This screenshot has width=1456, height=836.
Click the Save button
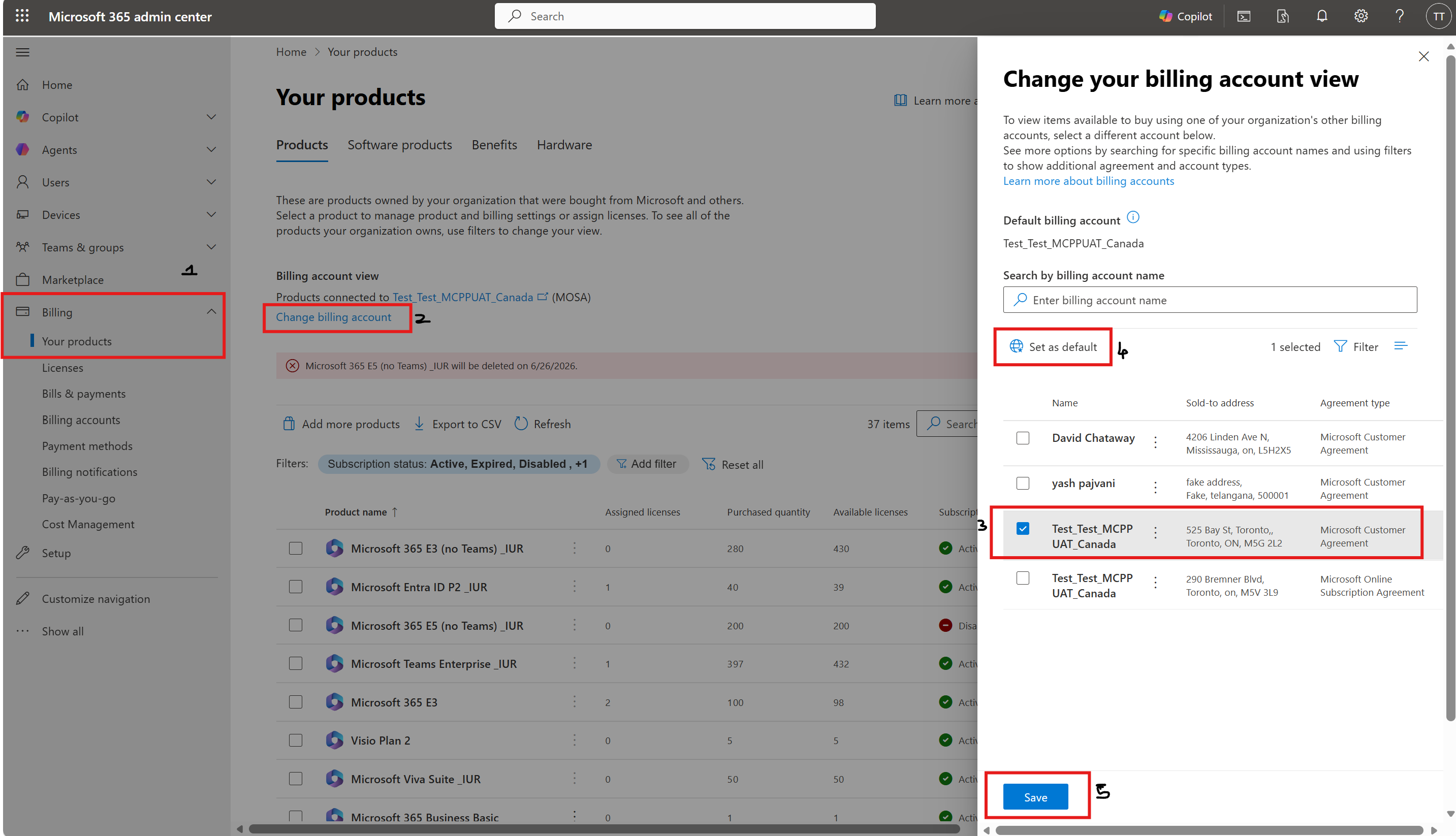tap(1035, 797)
